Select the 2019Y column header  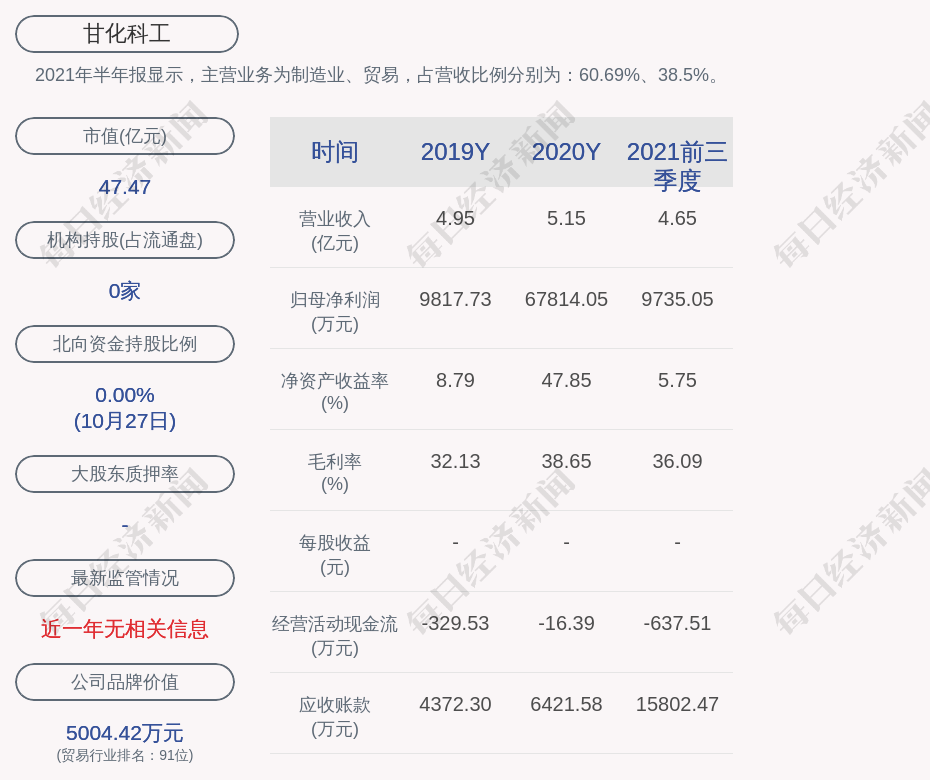point(455,152)
